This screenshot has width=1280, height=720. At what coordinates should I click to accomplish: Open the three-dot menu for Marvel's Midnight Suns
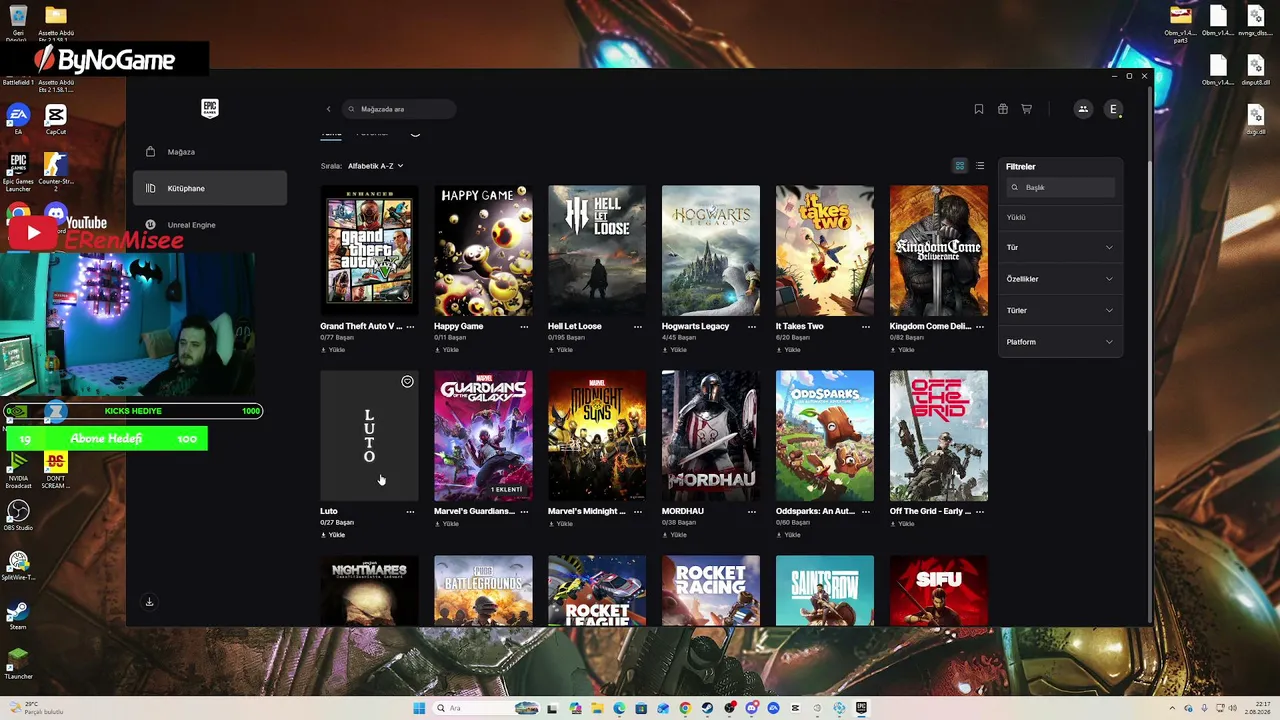(638, 511)
